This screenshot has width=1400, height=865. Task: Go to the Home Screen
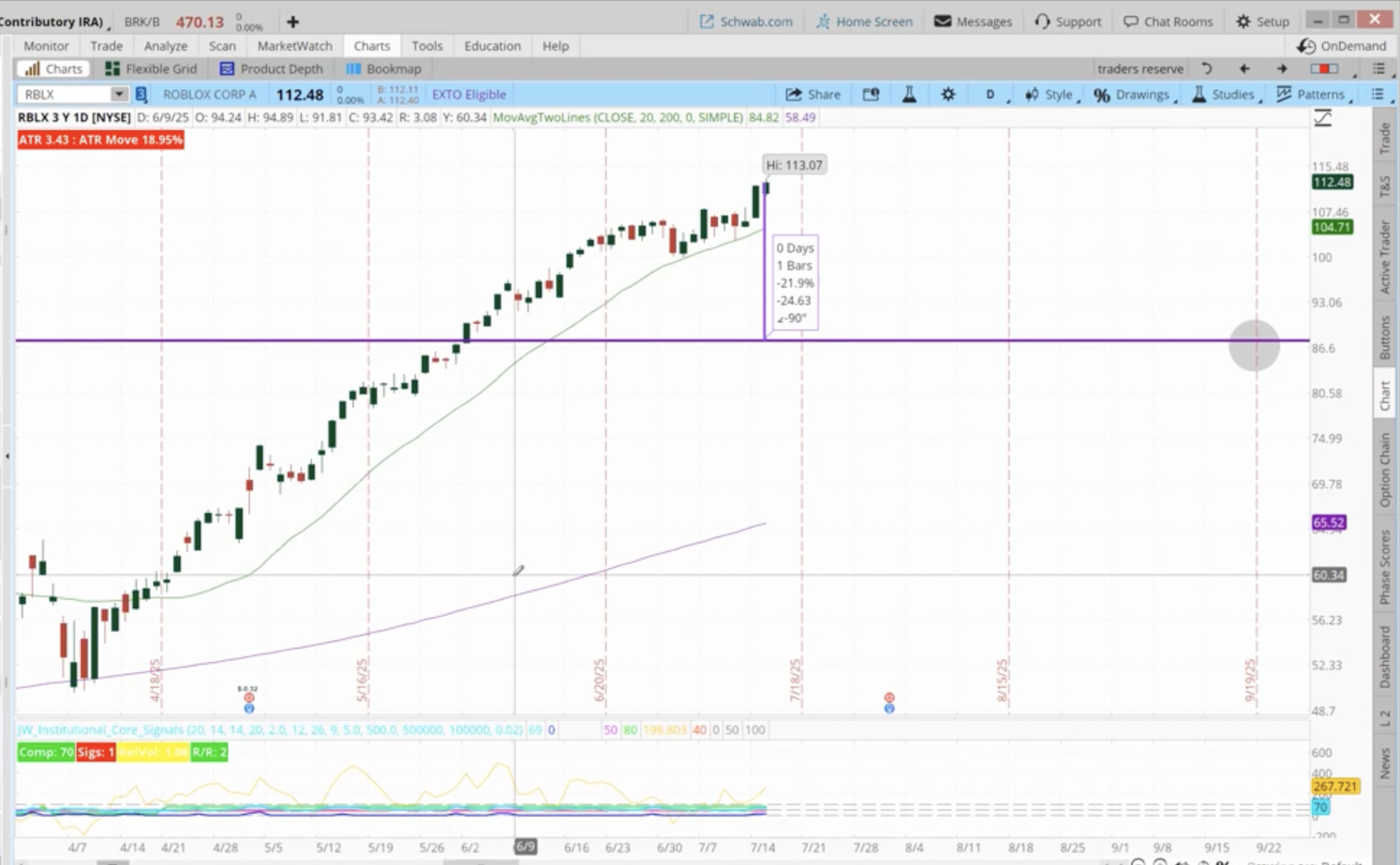pyautogui.click(x=865, y=22)
